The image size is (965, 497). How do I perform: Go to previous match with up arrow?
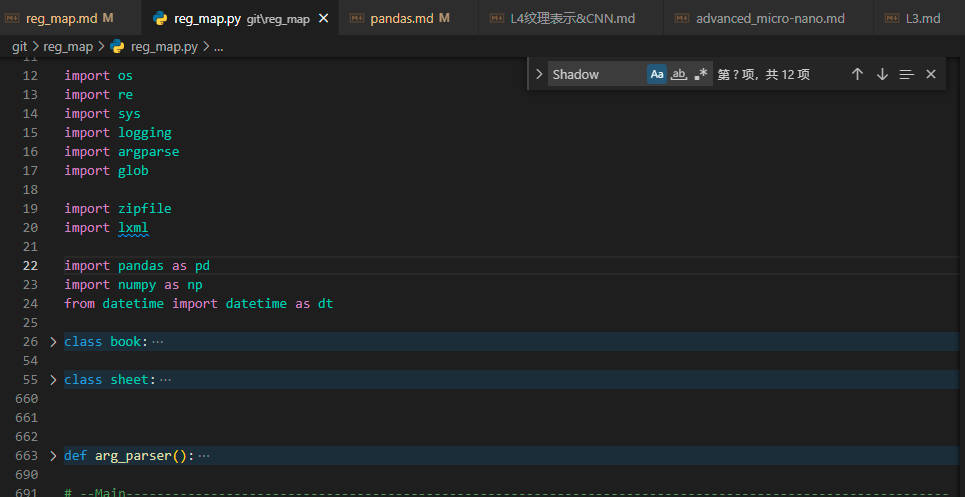tap(857, 74)
